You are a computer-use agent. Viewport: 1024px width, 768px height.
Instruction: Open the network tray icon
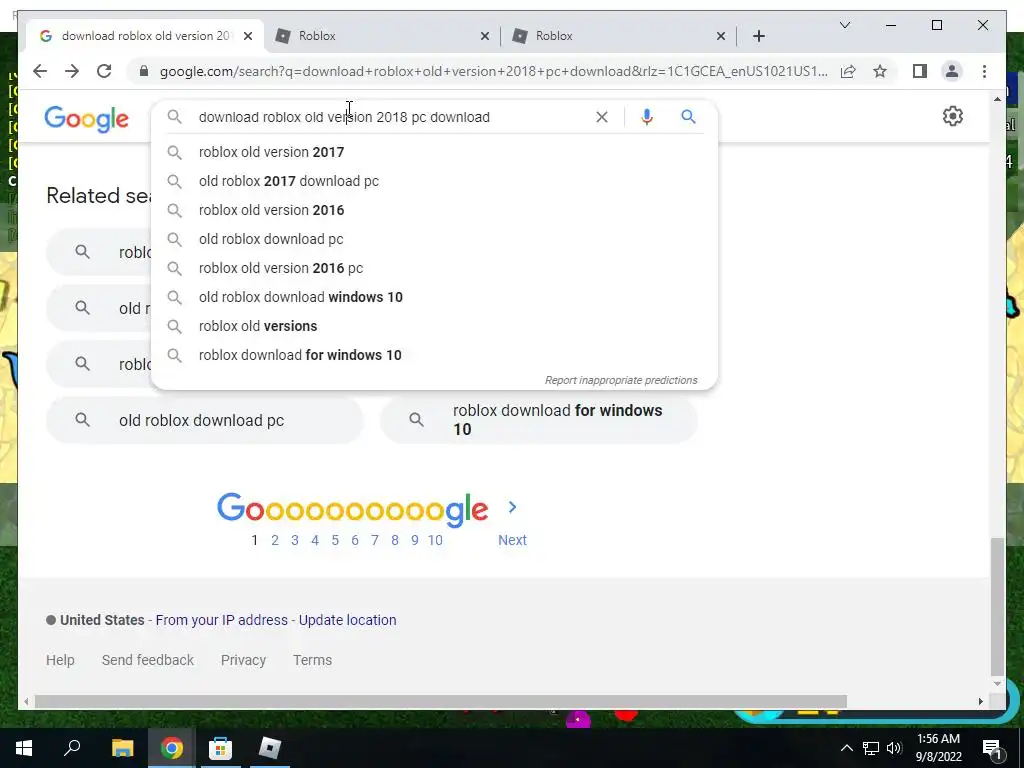coord(871,748)
